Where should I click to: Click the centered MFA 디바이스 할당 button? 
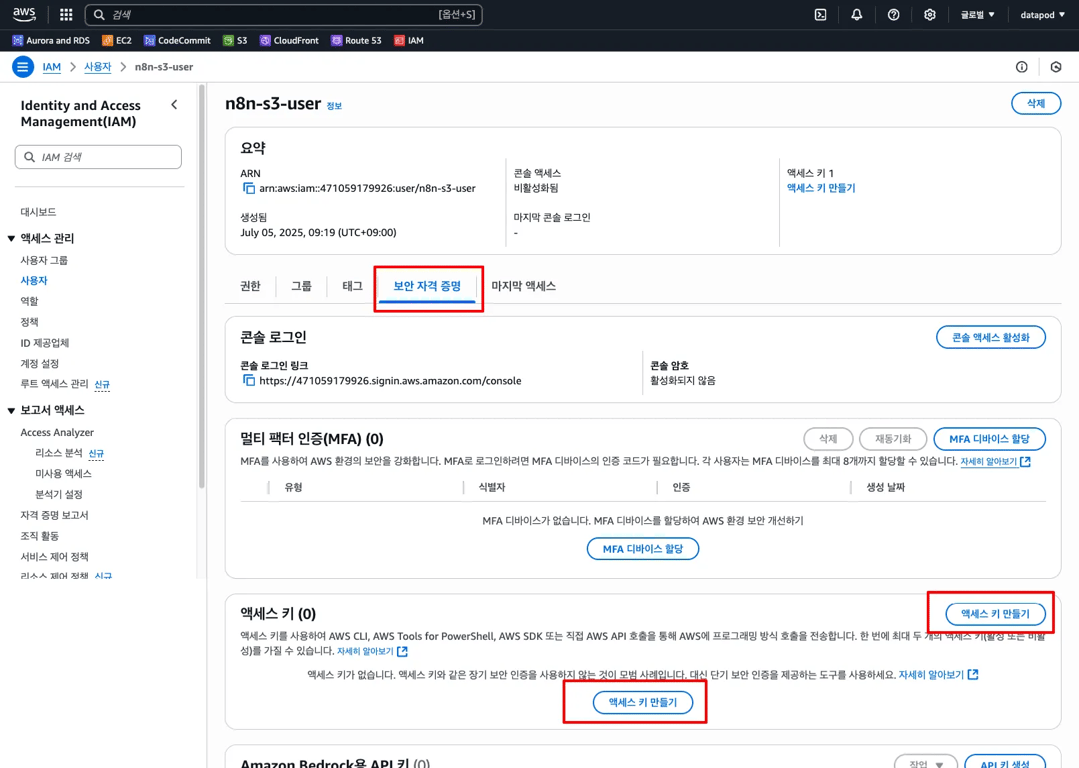tap(643, 548)
